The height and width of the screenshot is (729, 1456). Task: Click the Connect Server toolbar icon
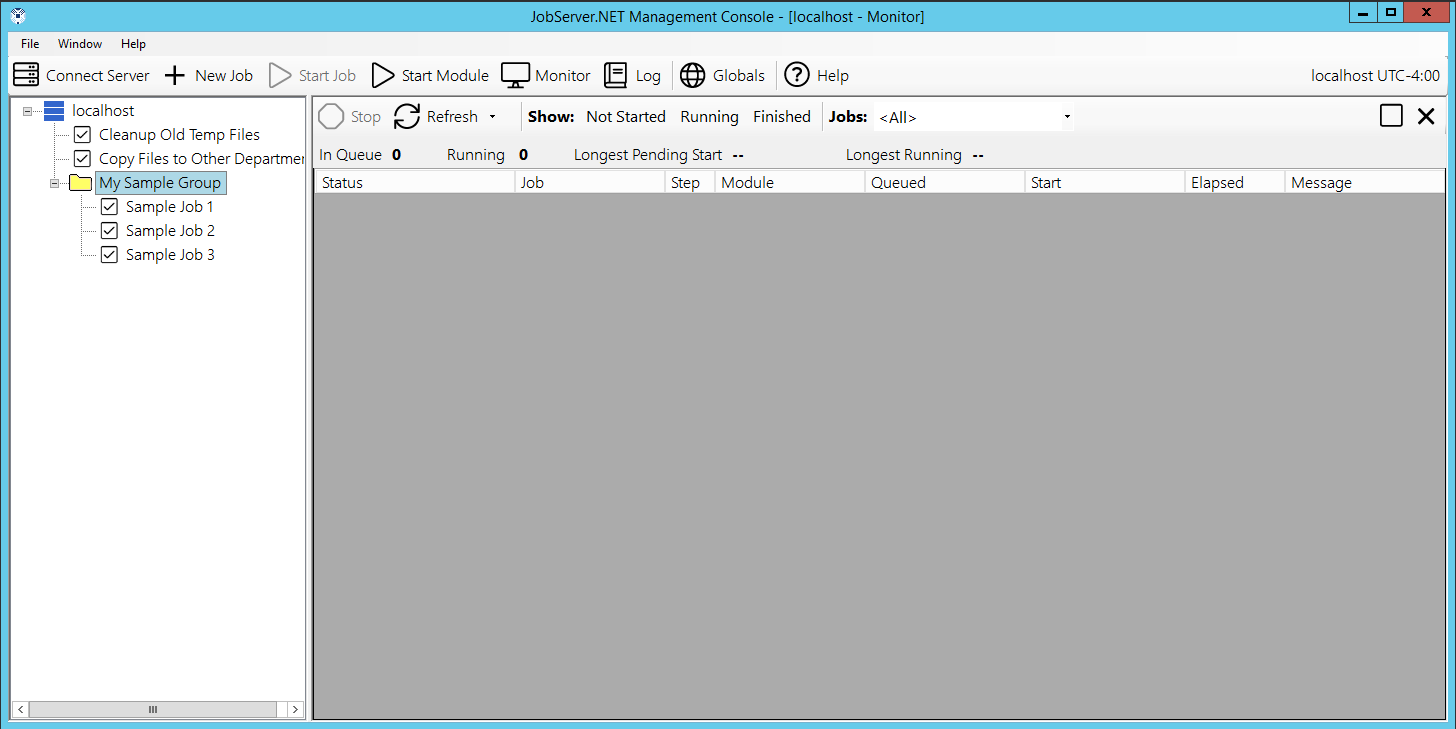(26, 75)
